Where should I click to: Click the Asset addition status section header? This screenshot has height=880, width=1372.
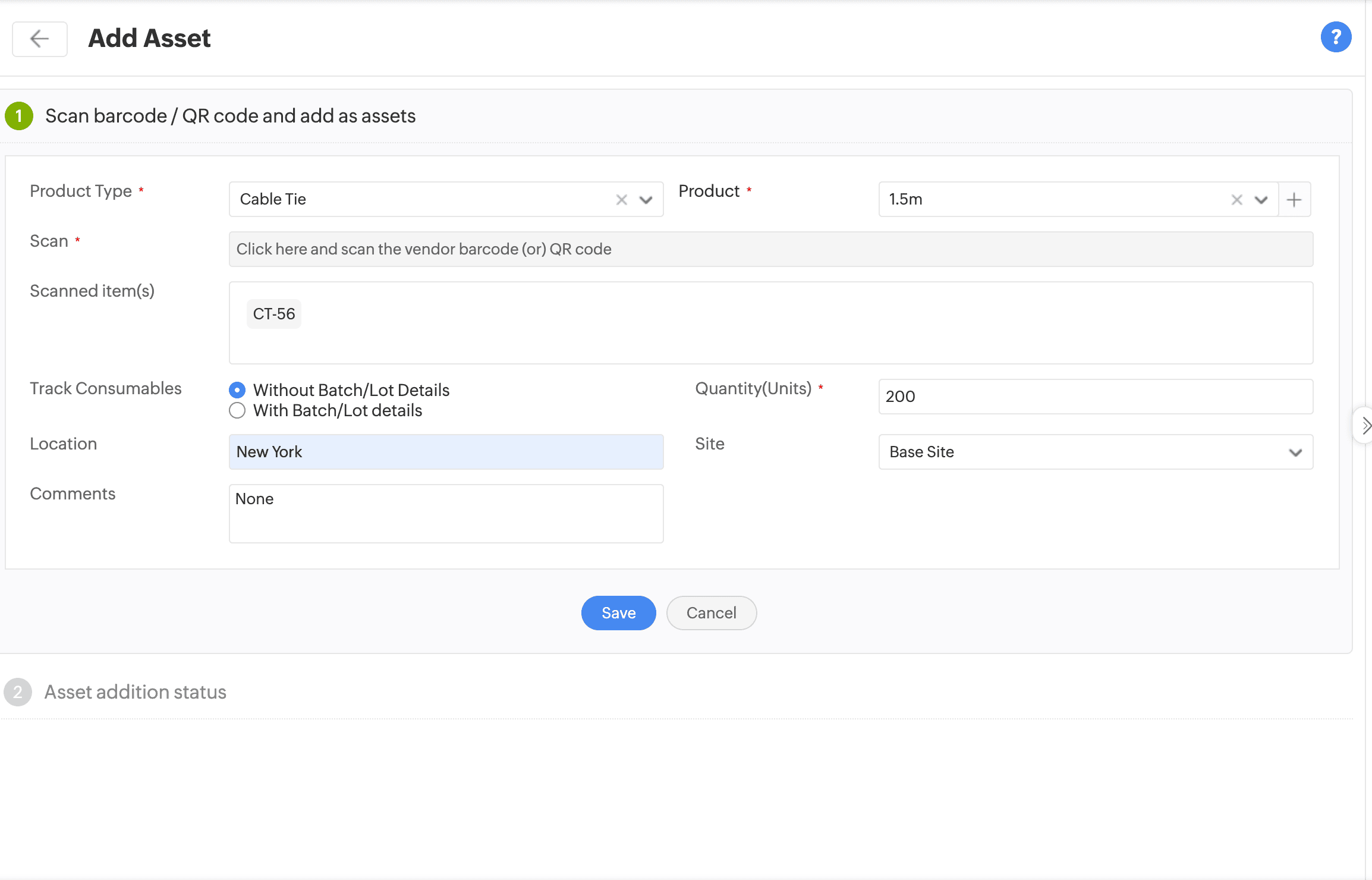(136, 692)
